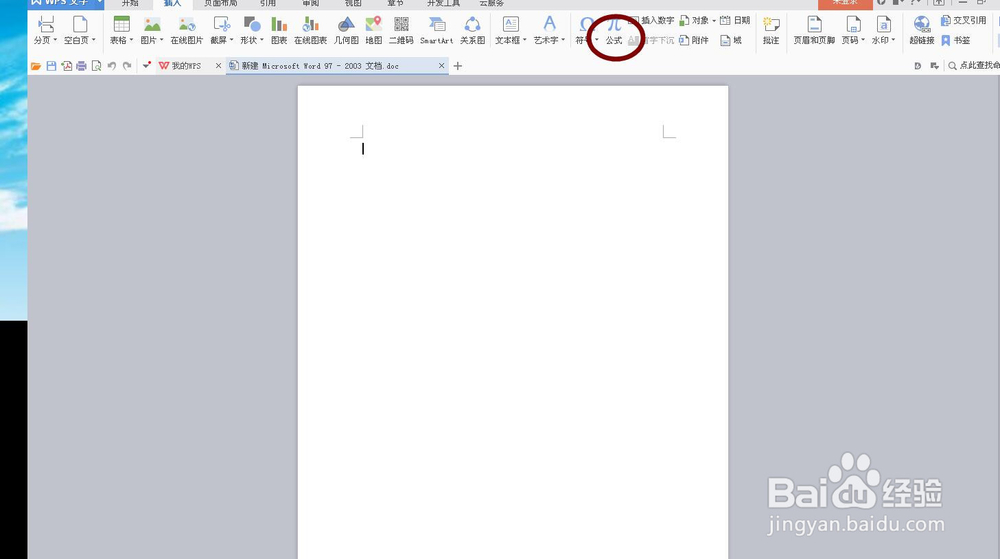Open the SmartArt insert tool
This screenshot has width=1000, height=559.
click(x=437, y=31)
